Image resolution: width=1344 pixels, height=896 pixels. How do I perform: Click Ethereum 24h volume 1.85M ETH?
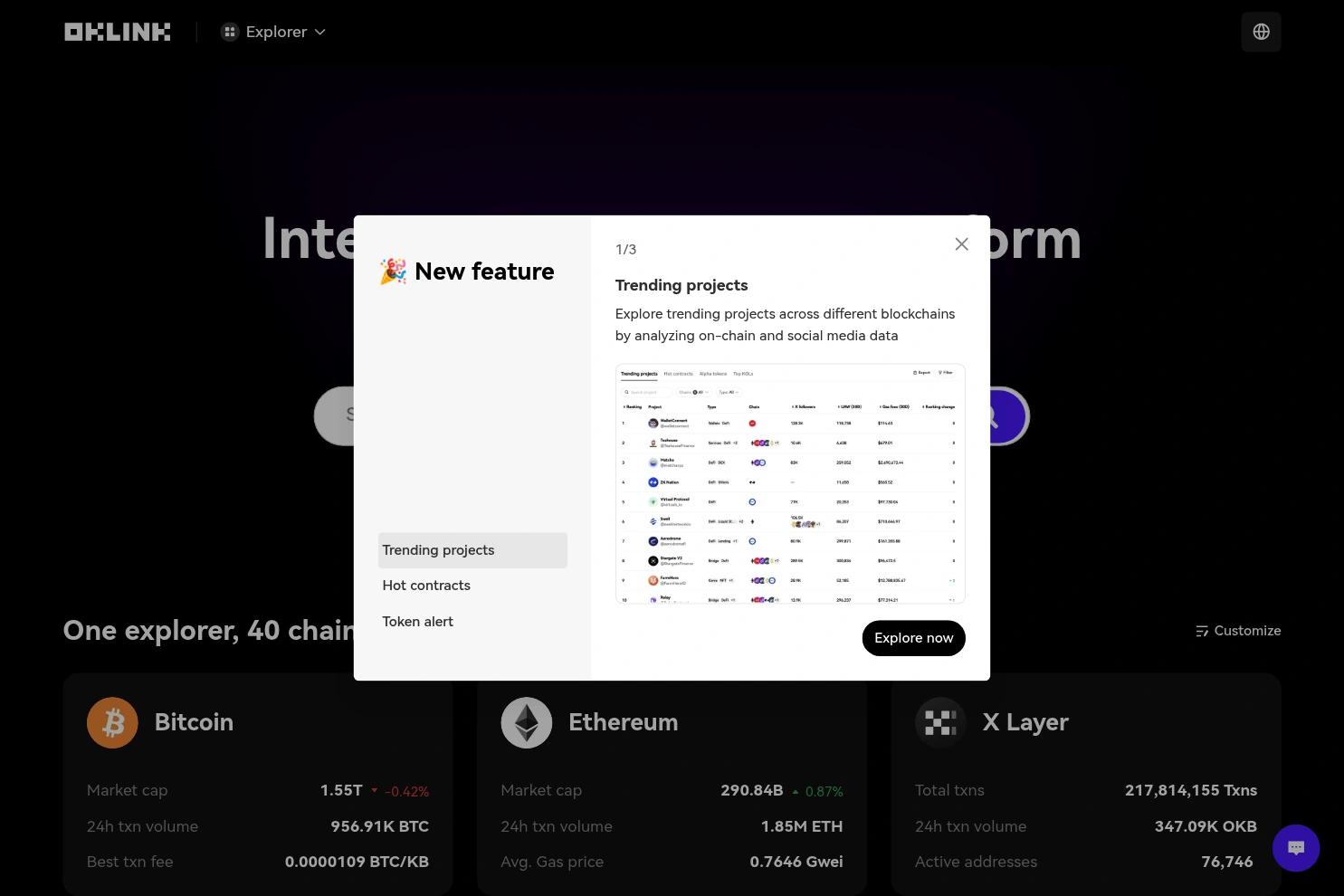click(x=802, y=826)
